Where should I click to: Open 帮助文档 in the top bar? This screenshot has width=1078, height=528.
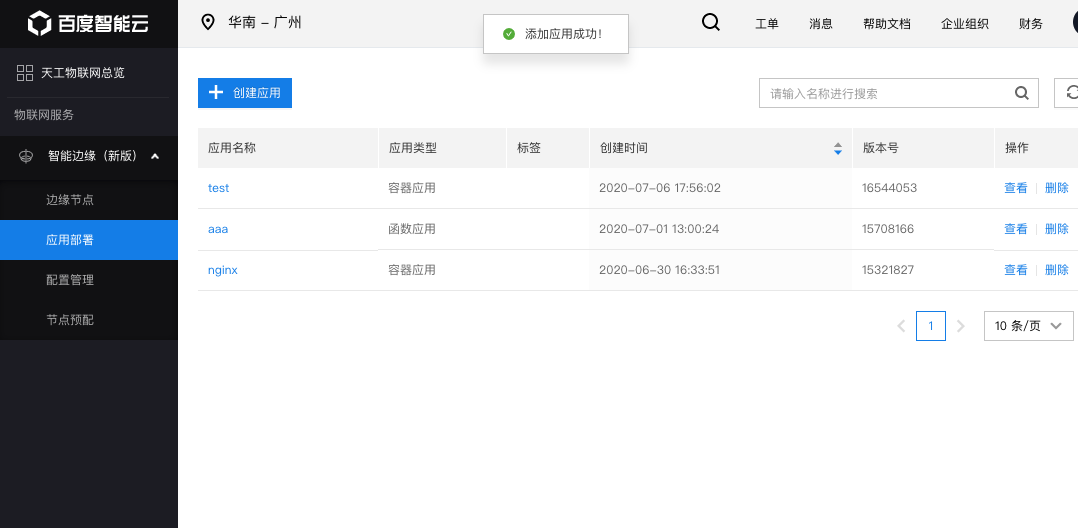887,24
